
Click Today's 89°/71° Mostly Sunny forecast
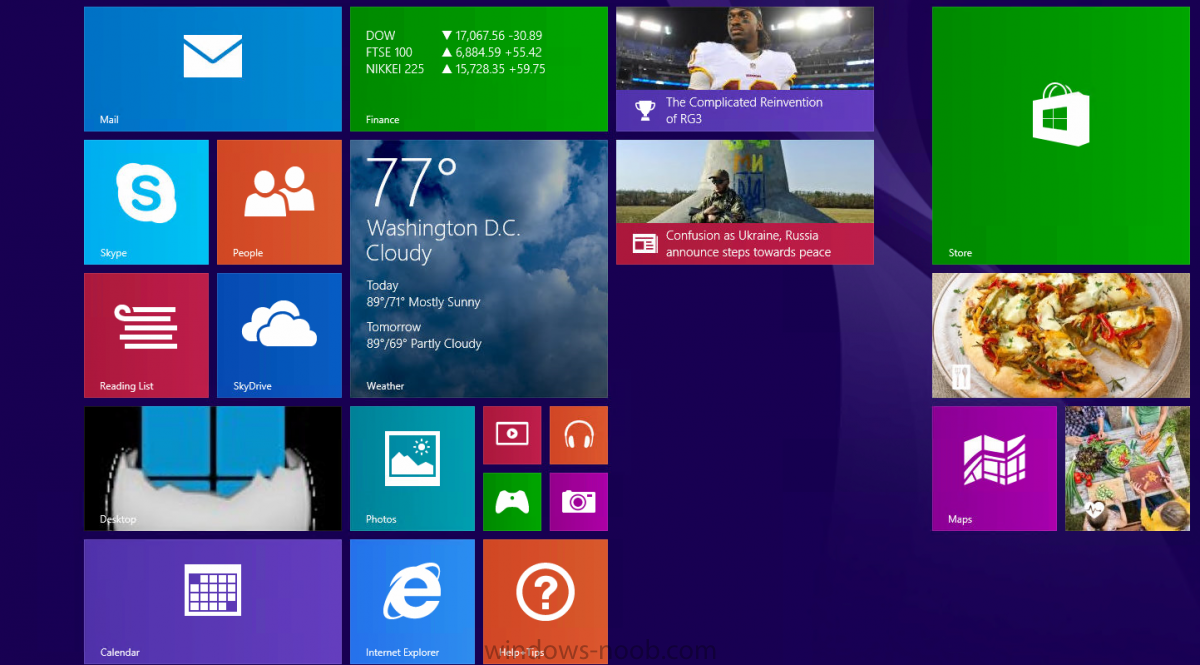tap(424, 294)
